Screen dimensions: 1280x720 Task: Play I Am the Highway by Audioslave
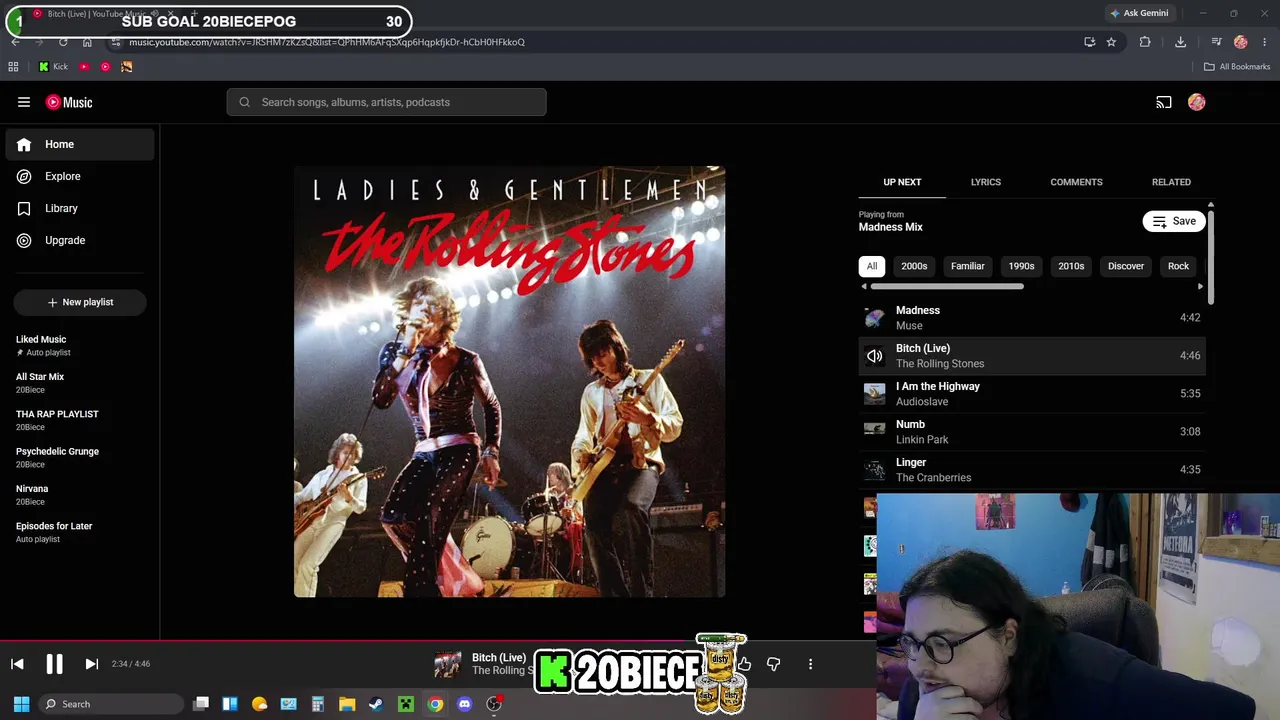pyautogui.click(x=1032, y=393)
